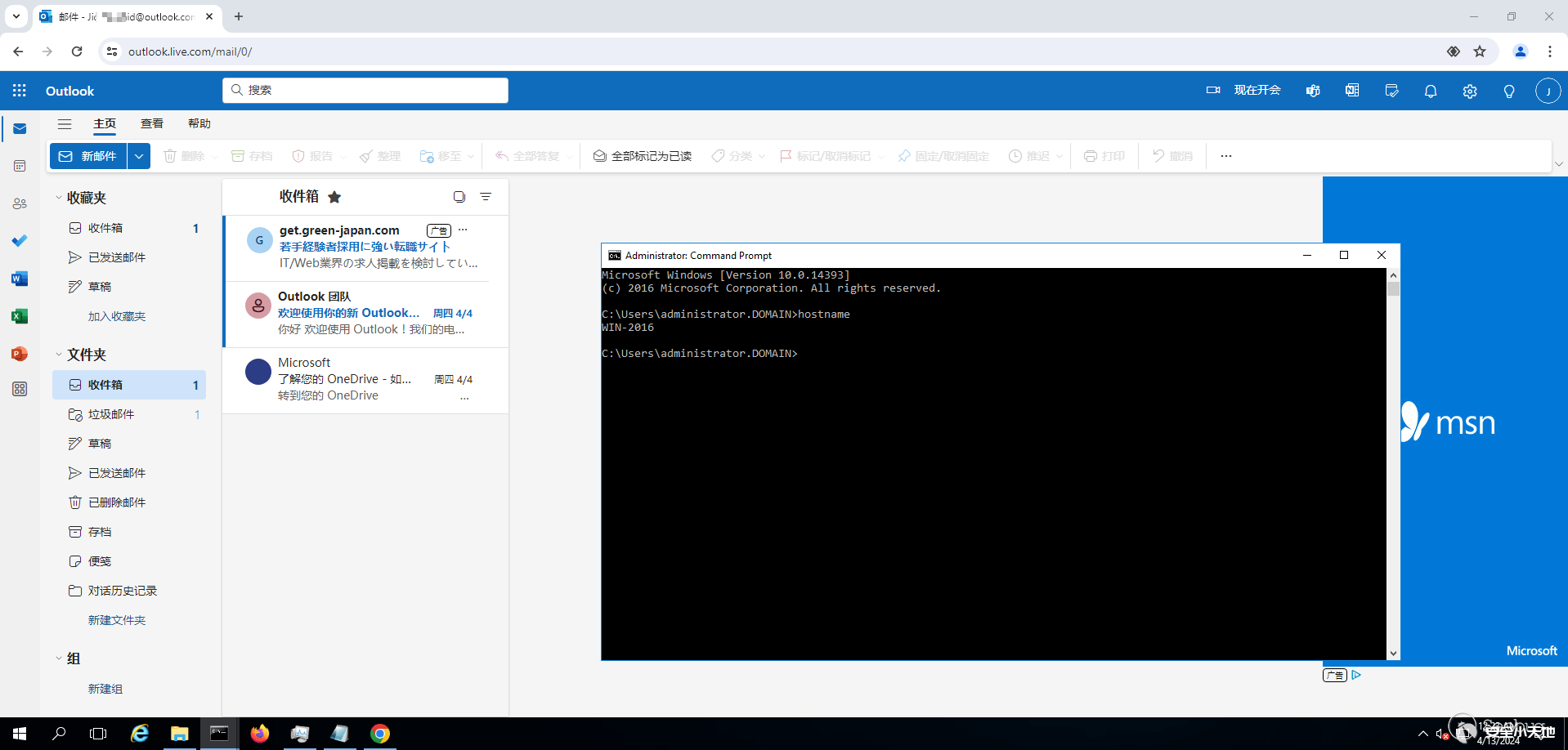Open the Outlook 团队 welcome email
Viewport: 1568px width, 750px height.
pyautogui.click(x=366, y=315)
